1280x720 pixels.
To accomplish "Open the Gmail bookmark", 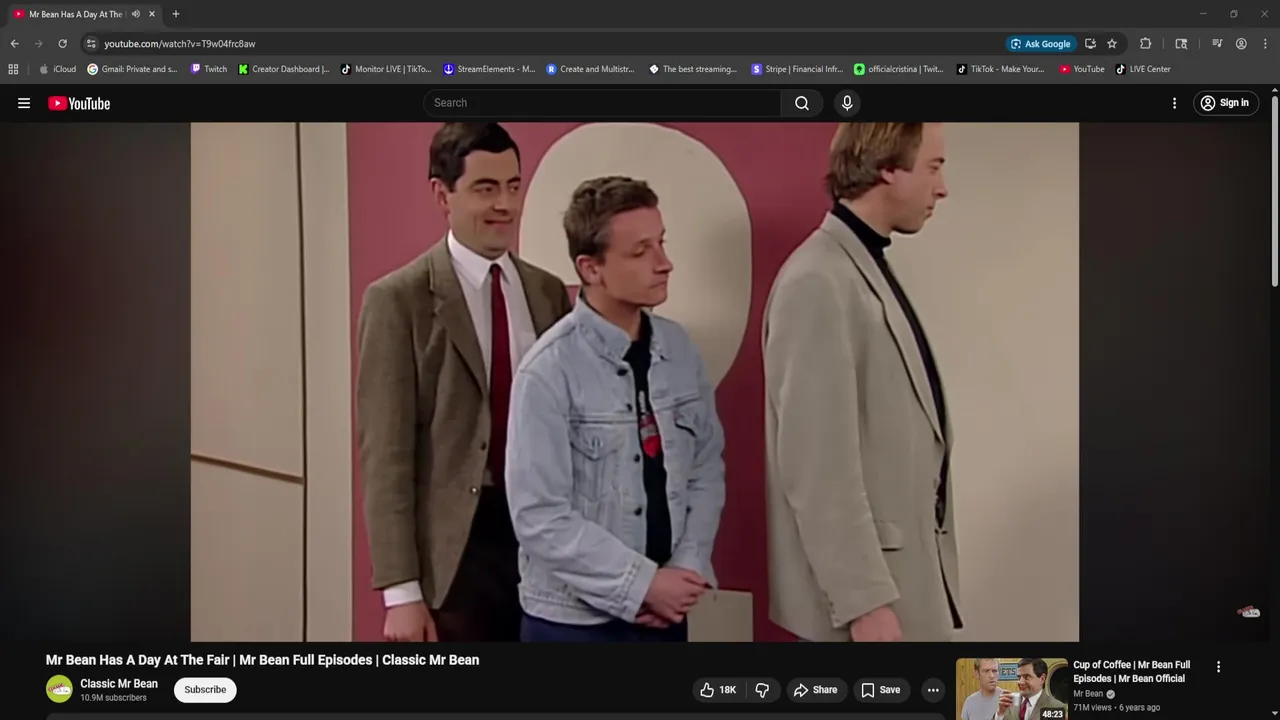I will 132,69.
